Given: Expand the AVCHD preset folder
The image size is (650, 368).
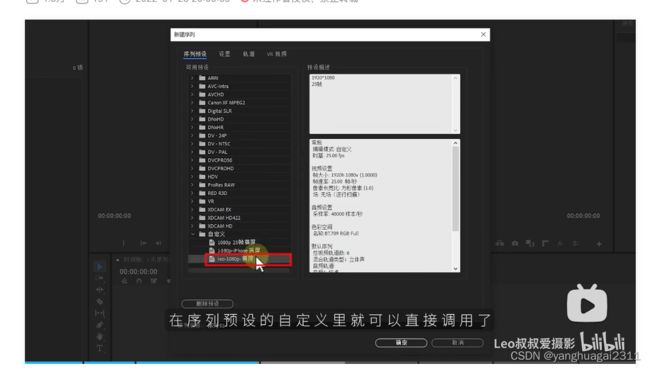Looking at the screenshot, I should coord(192,94).
